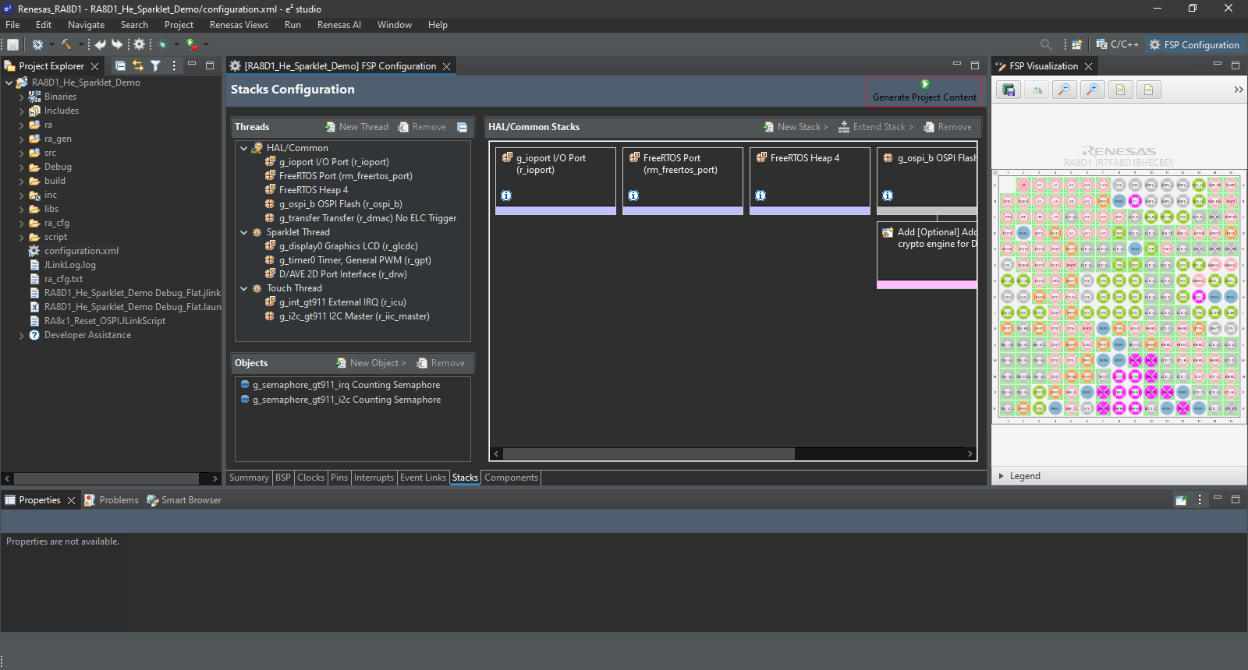The width and height of the screenshot is (1248, 670).
Task: Switch to the Clocks tab
Action: pyautogui.click(x=311, y=478)
